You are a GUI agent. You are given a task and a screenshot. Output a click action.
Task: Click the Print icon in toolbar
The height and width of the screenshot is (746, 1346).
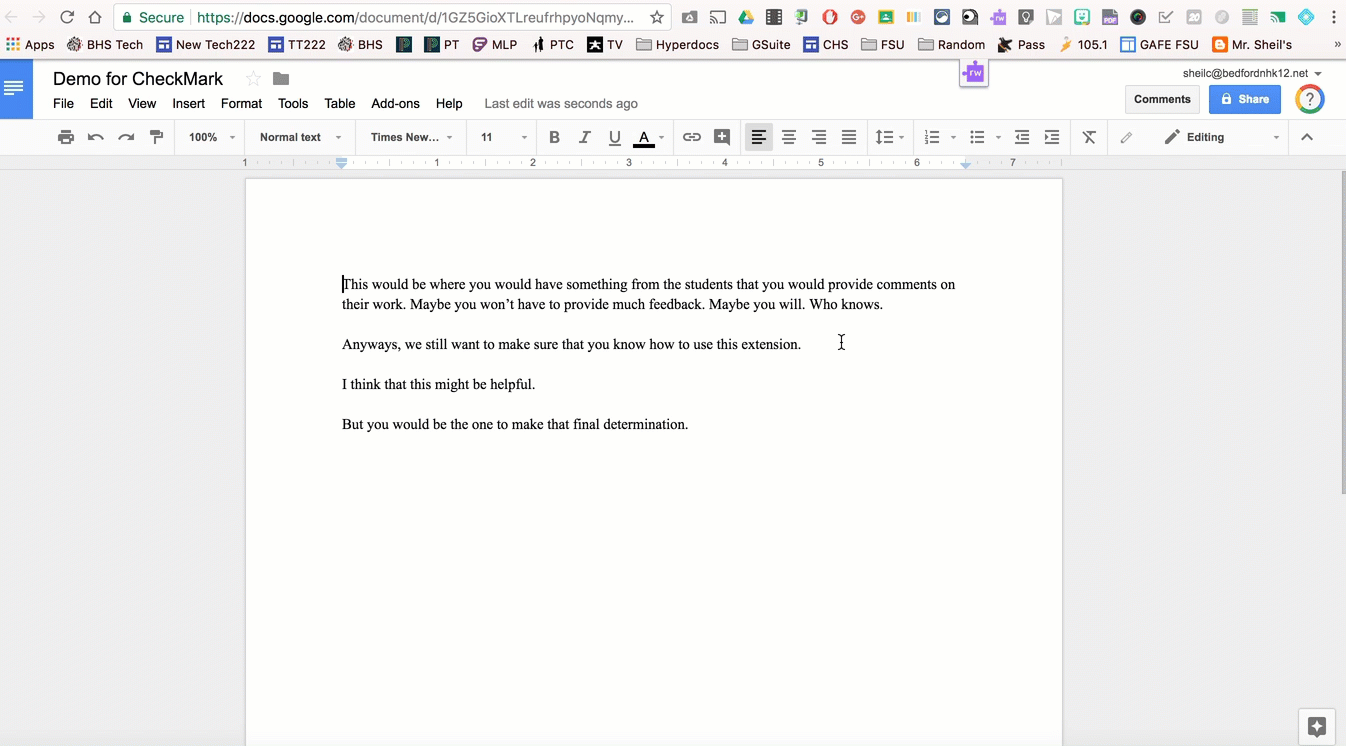coord(66,137)
